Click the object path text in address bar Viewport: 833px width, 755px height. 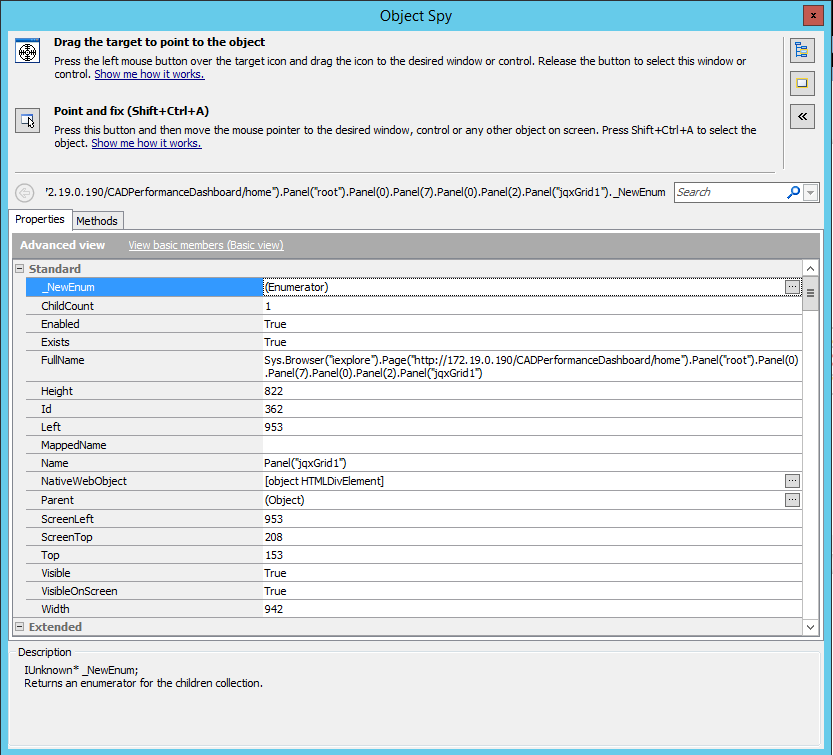(355, 192)
